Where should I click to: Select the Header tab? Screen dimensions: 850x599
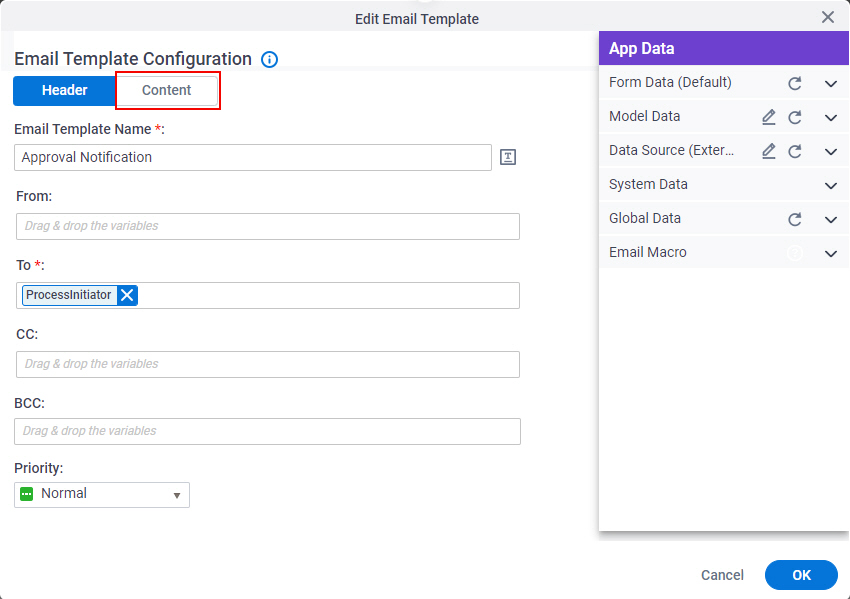[65, 90]
